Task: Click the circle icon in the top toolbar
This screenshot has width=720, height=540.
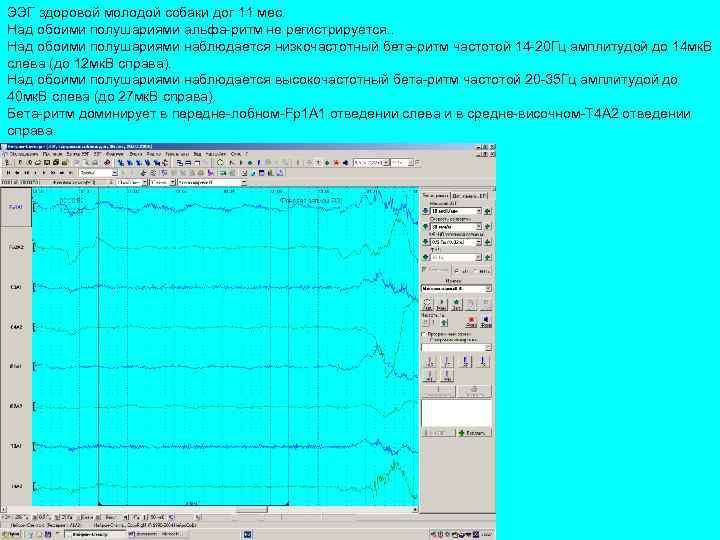Action: (220, 163)
